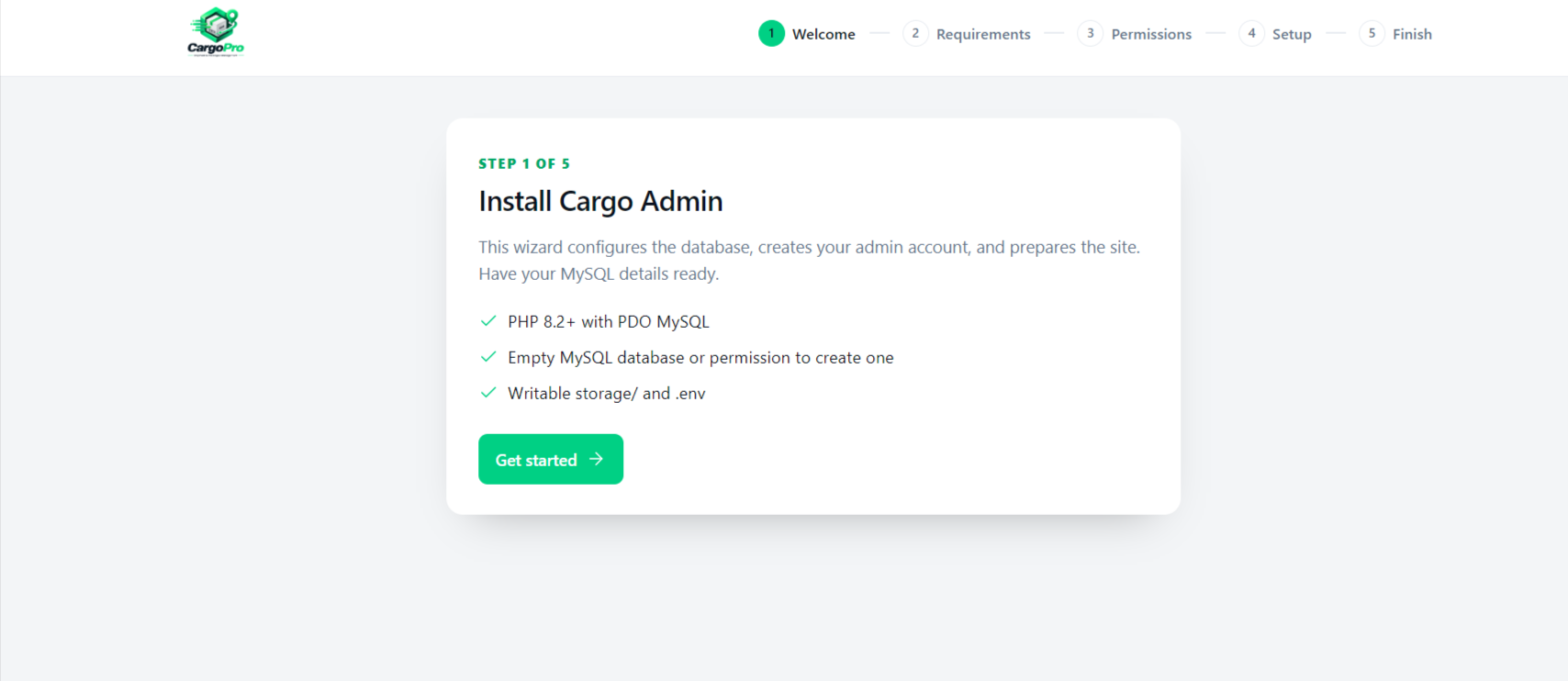Click the step 2 circle
1568x681 pixels.
(x=915, y=34)
